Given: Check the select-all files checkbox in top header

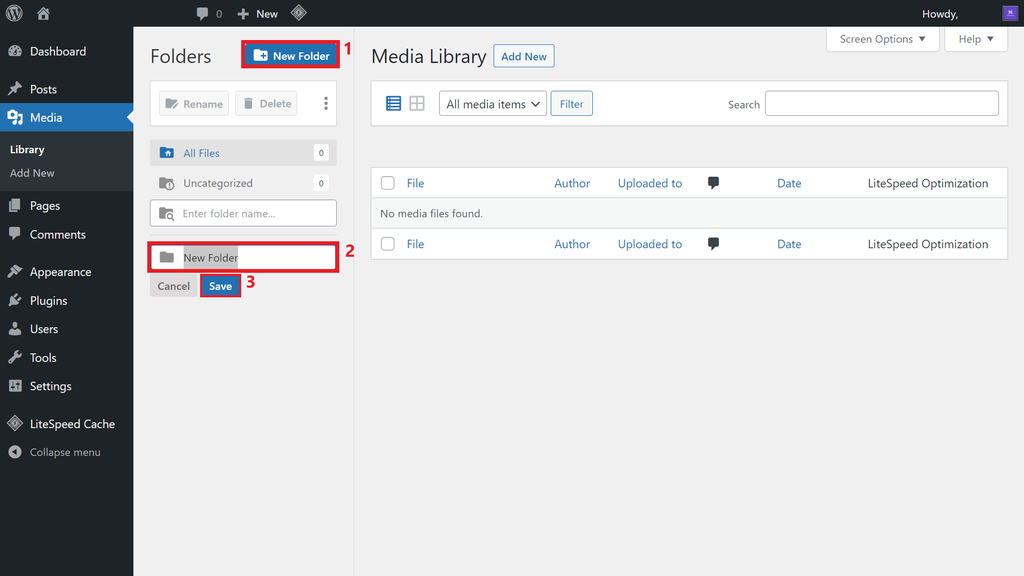Looking at the screenshot, I should pos(387,183).
